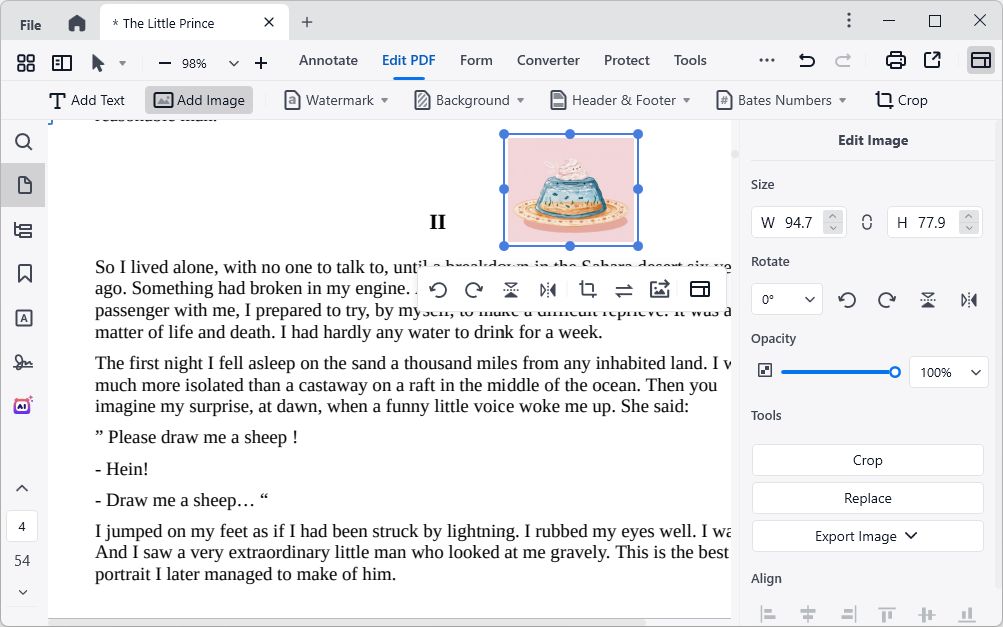Launch the AI assistant from left sidebar
The height and width of the screenshot is (627, 1003).
coord(24,406)
